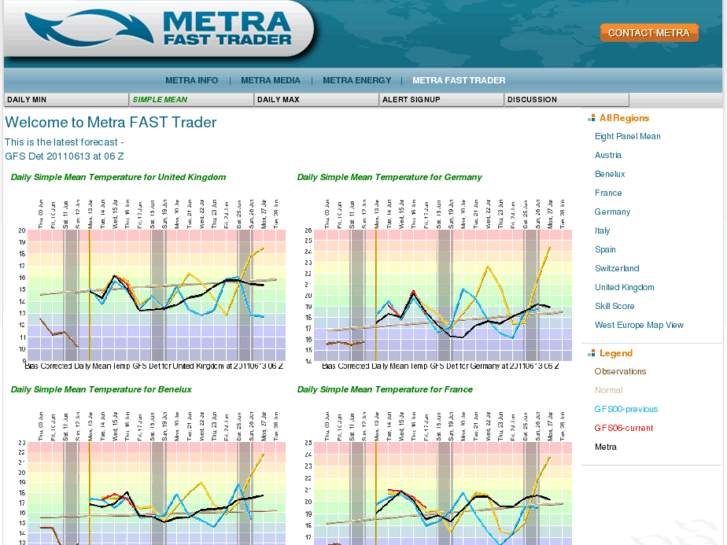Screen dimensions: 727x545
Task: Click the GFS06-current legend entry
Action: (x=624, y=428)
